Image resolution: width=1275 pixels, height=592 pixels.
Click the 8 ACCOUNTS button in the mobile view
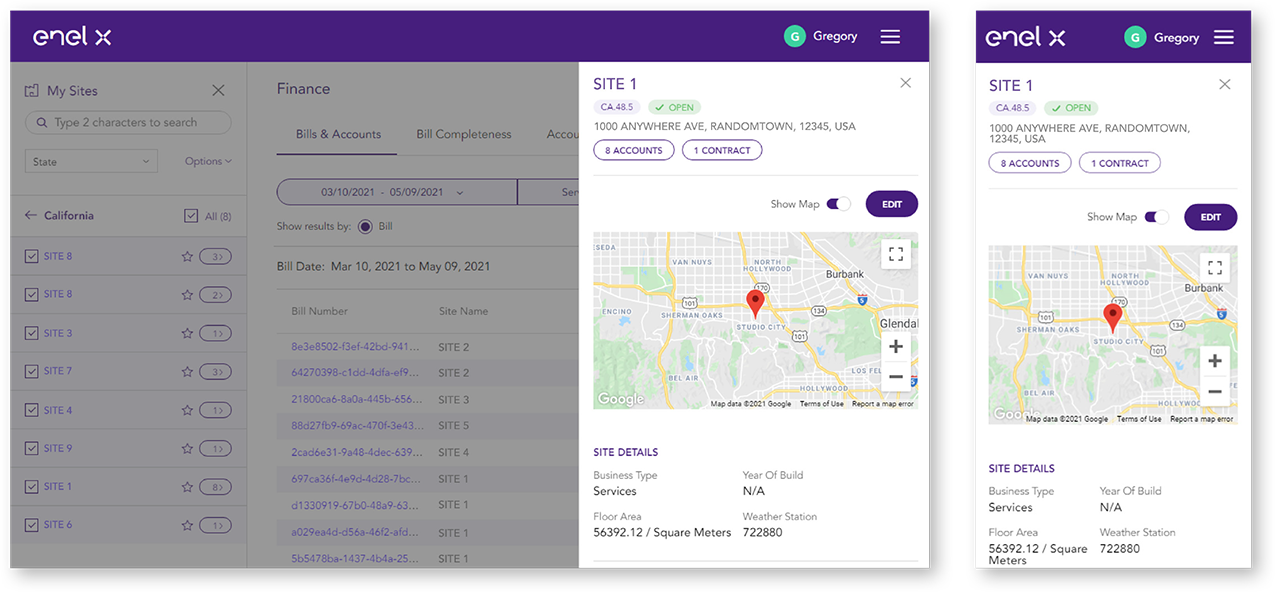[x=1029, y=163]
